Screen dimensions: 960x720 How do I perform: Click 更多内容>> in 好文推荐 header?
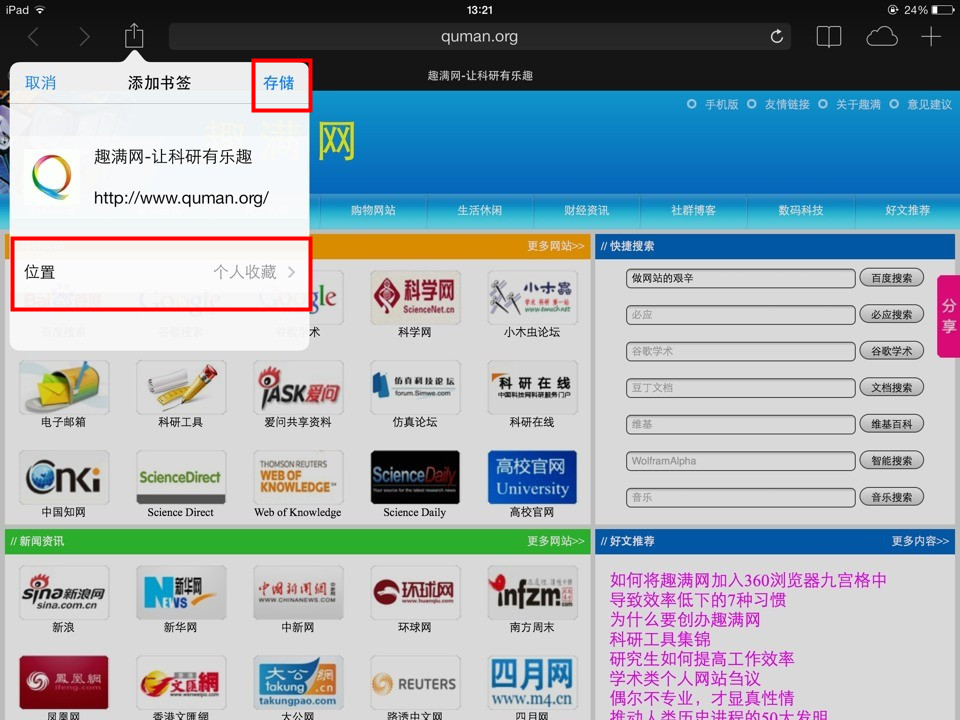(920, 541)
